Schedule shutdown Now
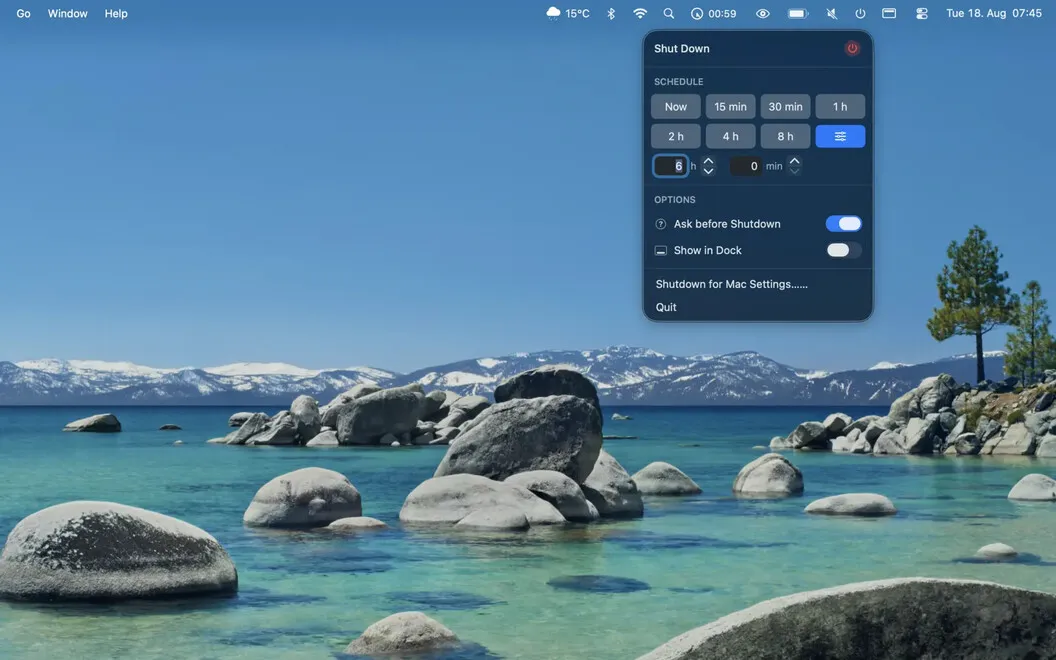 [x=675, y=106]
